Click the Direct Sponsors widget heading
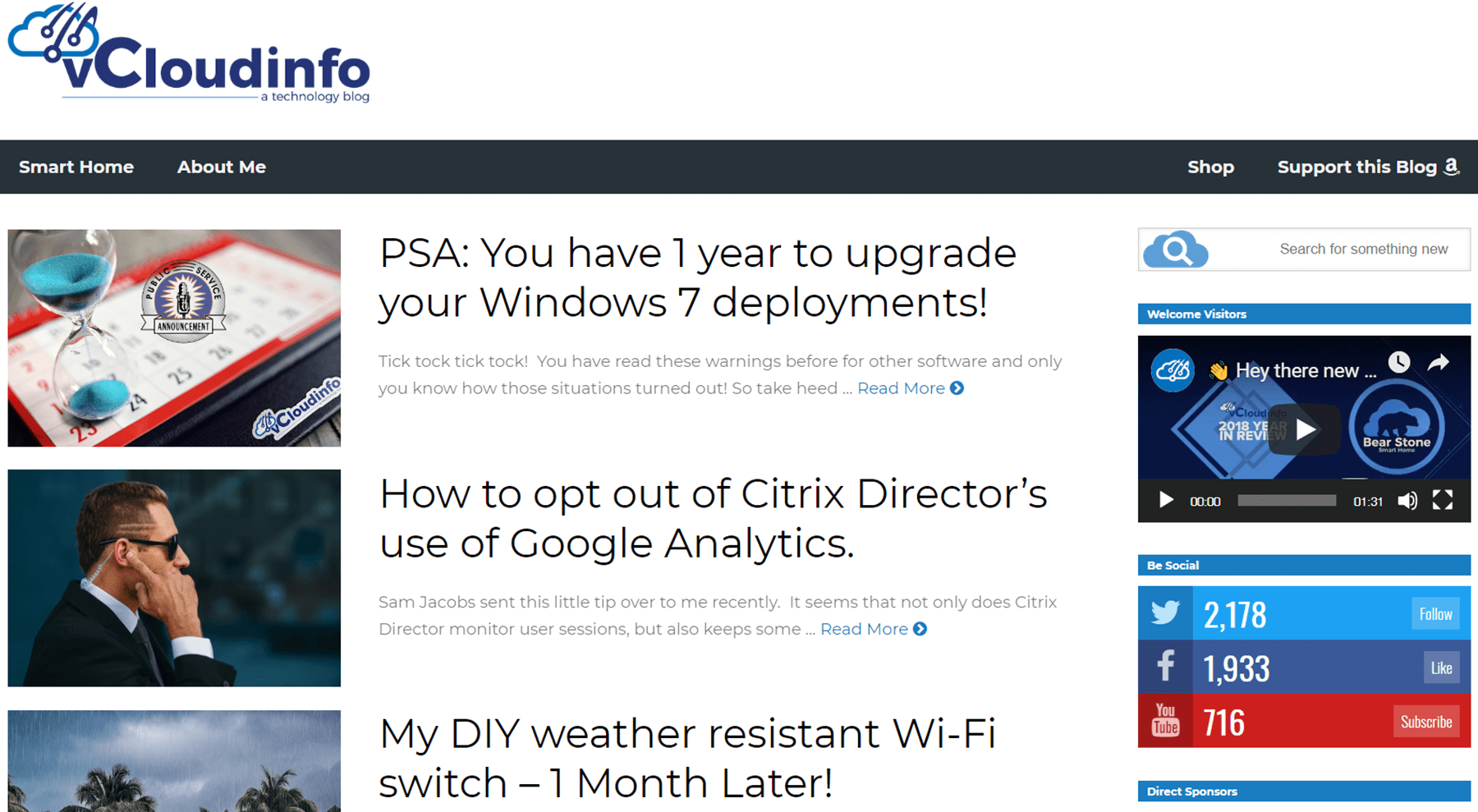 (1304, 791)
